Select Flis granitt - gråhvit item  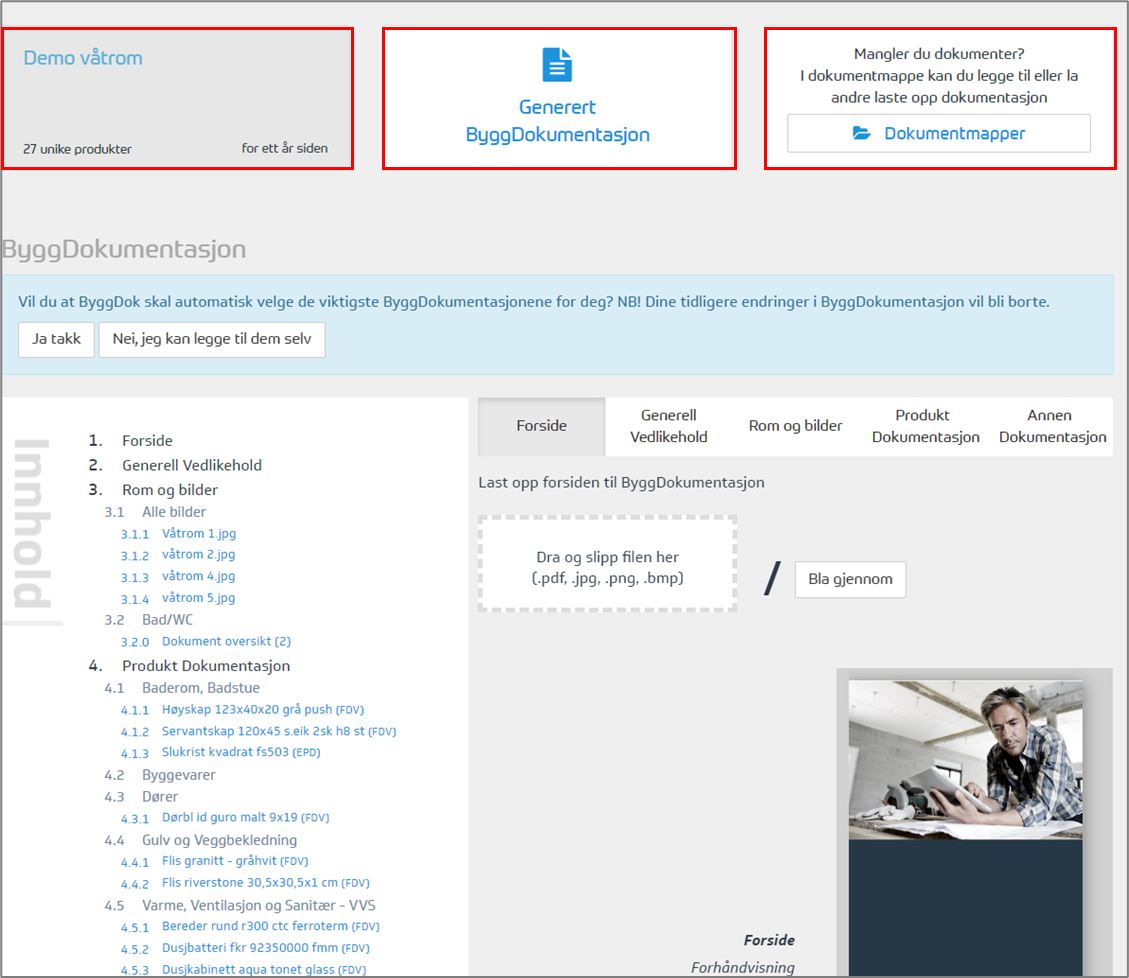point(220,861)
